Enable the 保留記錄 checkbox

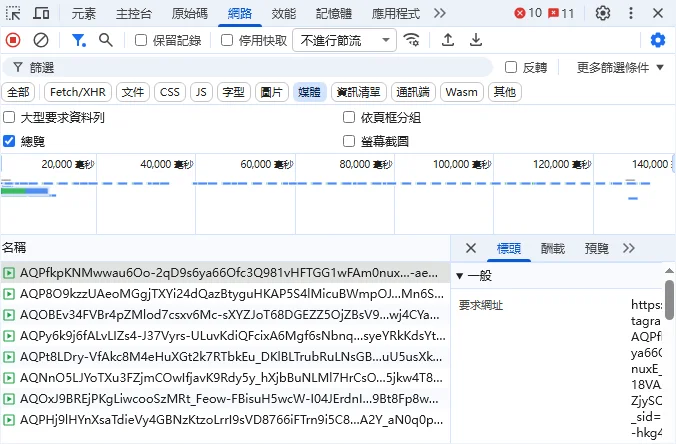141,40
